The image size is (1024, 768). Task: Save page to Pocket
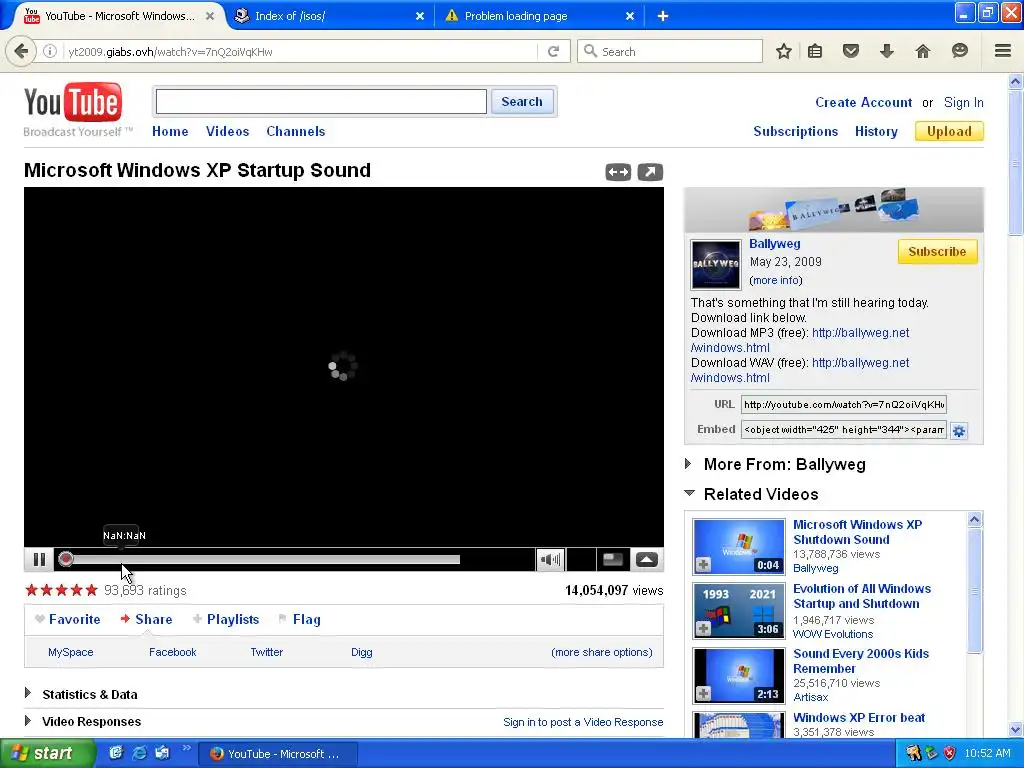pos(851,51)
